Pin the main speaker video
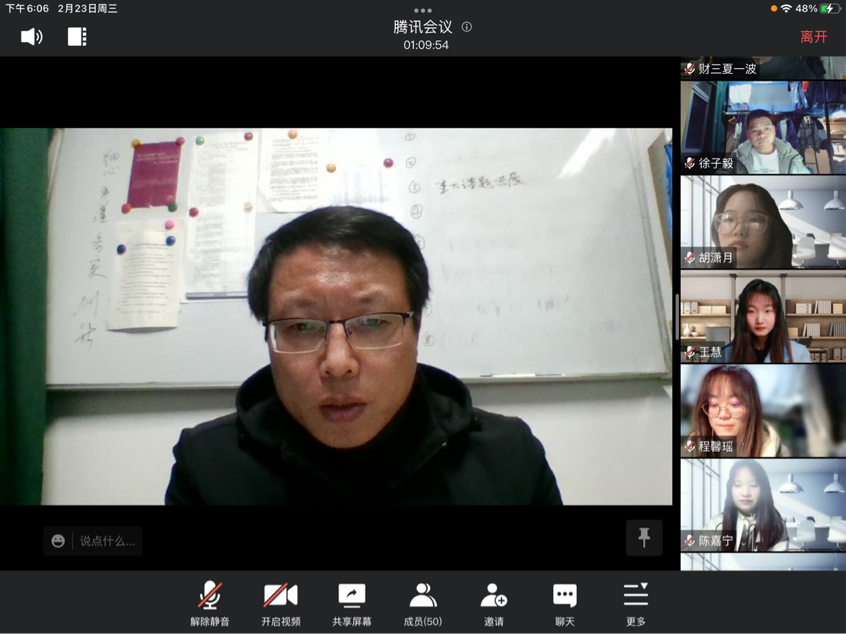 coord(644,538)
